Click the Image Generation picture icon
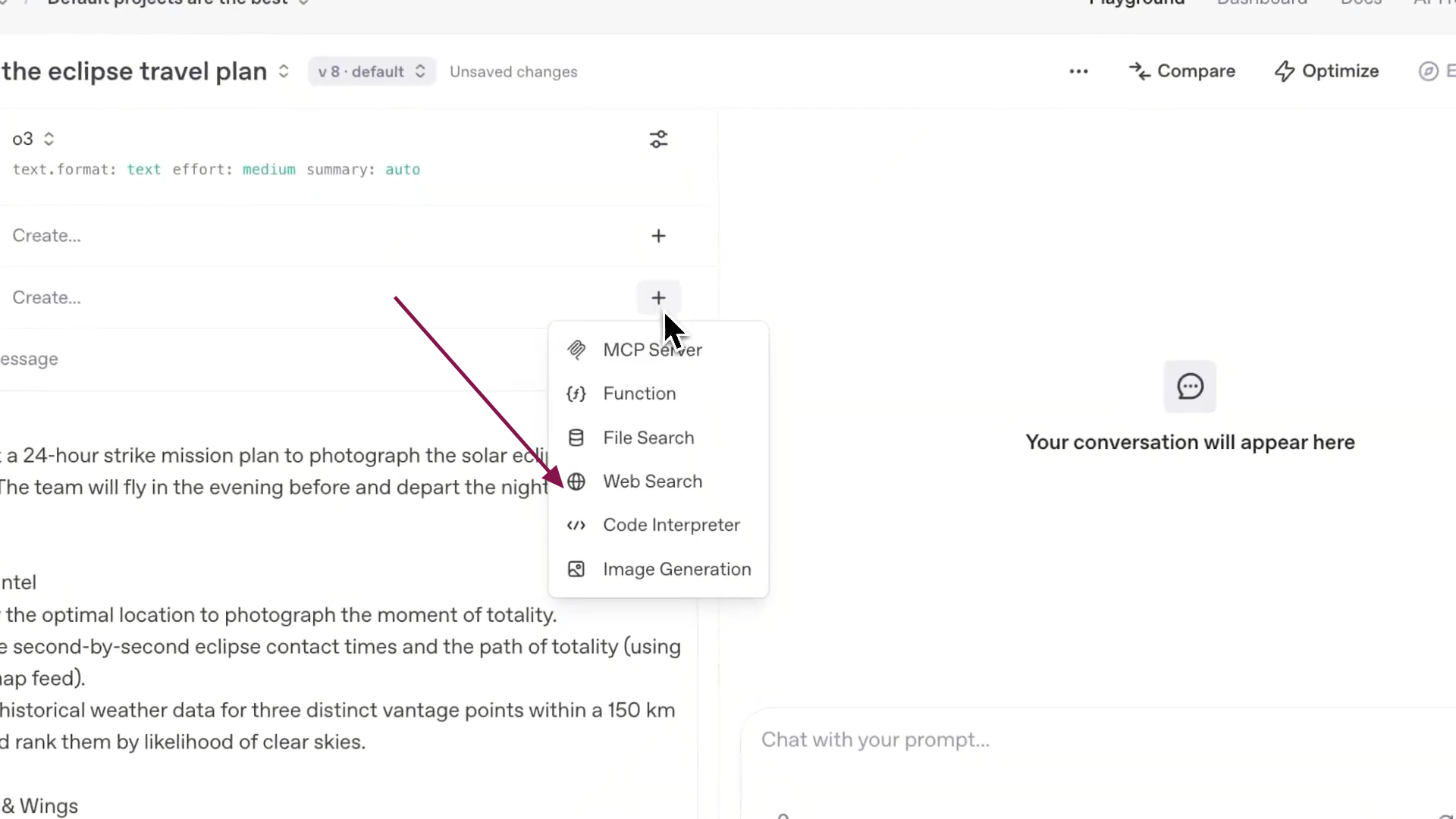The width and height of the screenshot is (1456, 819). coord(576,570)
